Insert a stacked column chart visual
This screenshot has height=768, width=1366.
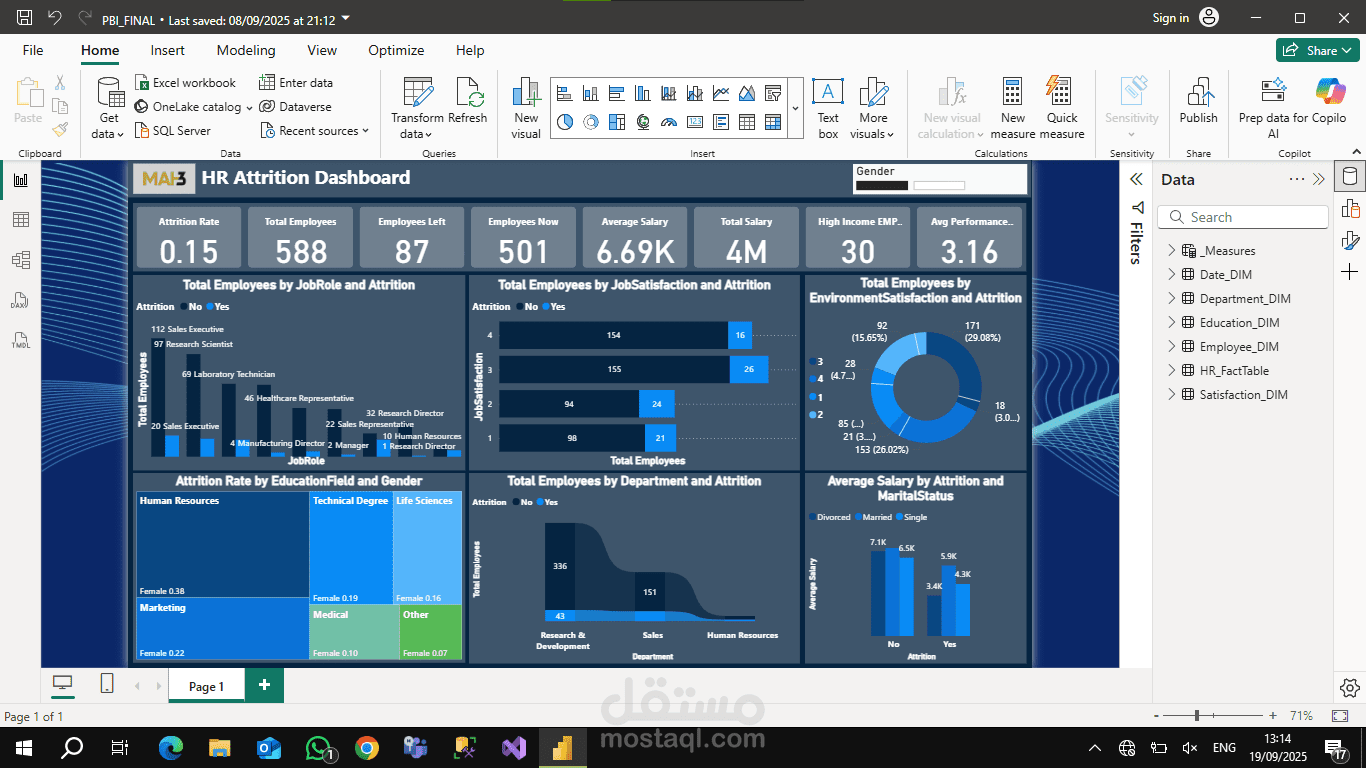590,94
